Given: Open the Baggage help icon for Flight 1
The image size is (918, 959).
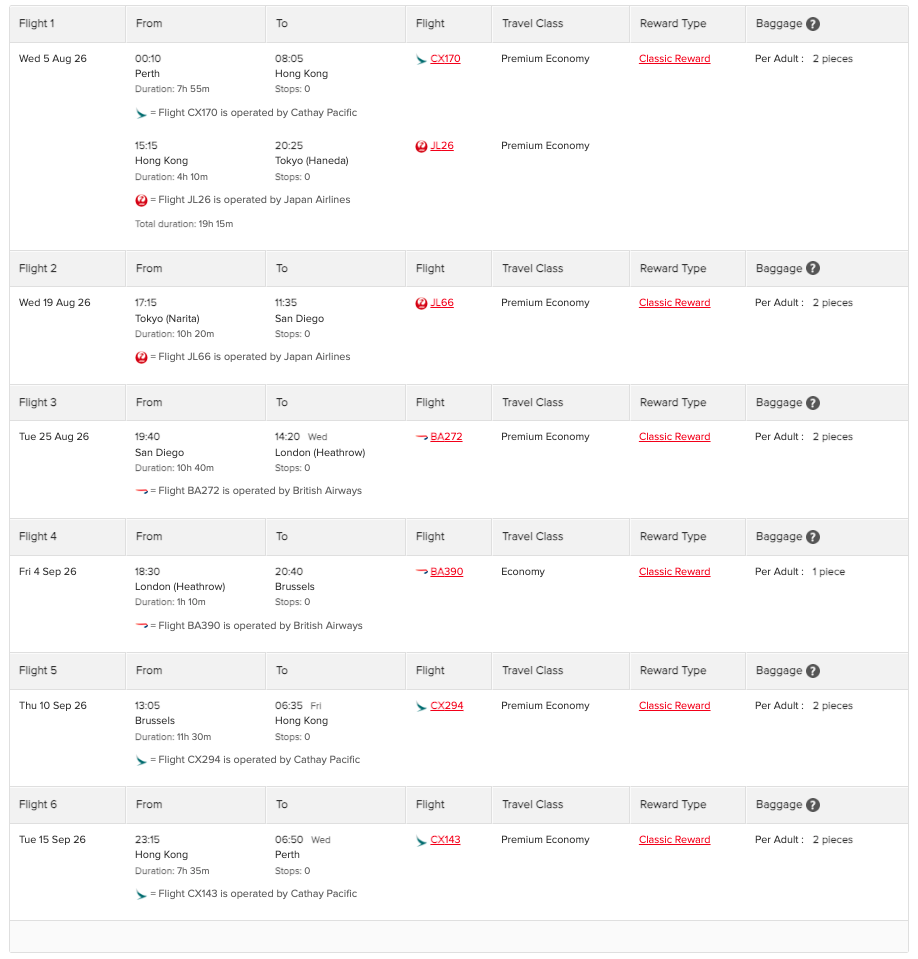Looking at the screenshot, I should tap(813, 22).
